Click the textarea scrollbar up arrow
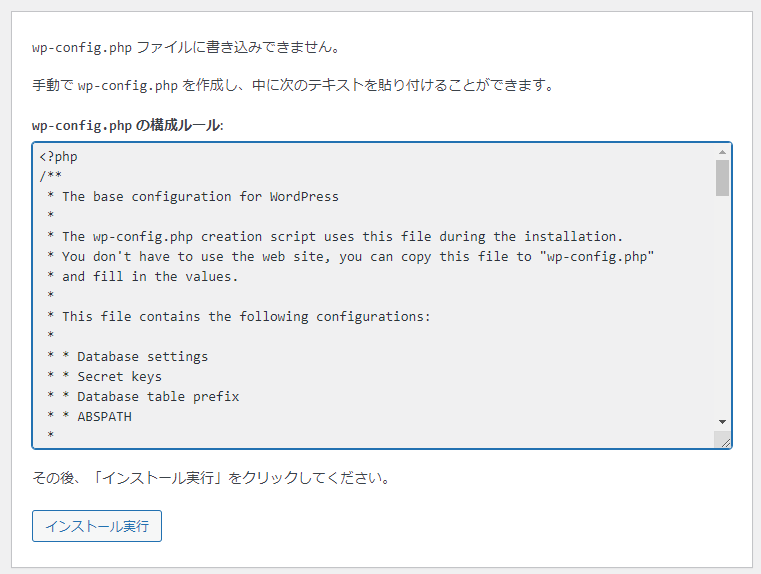Viewport: 761px width, 574px height. click(722, 152)
